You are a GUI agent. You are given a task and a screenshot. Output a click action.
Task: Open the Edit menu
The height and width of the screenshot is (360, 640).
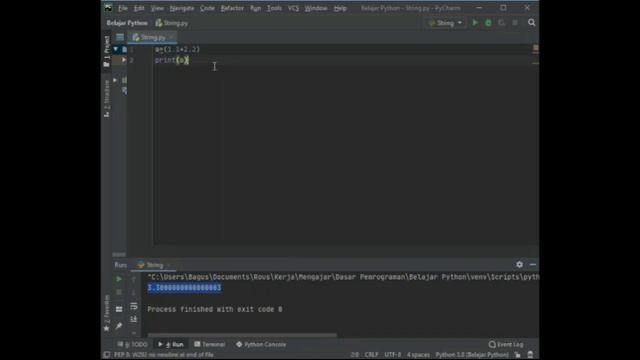pyautogui.click(x=139, y=8)
